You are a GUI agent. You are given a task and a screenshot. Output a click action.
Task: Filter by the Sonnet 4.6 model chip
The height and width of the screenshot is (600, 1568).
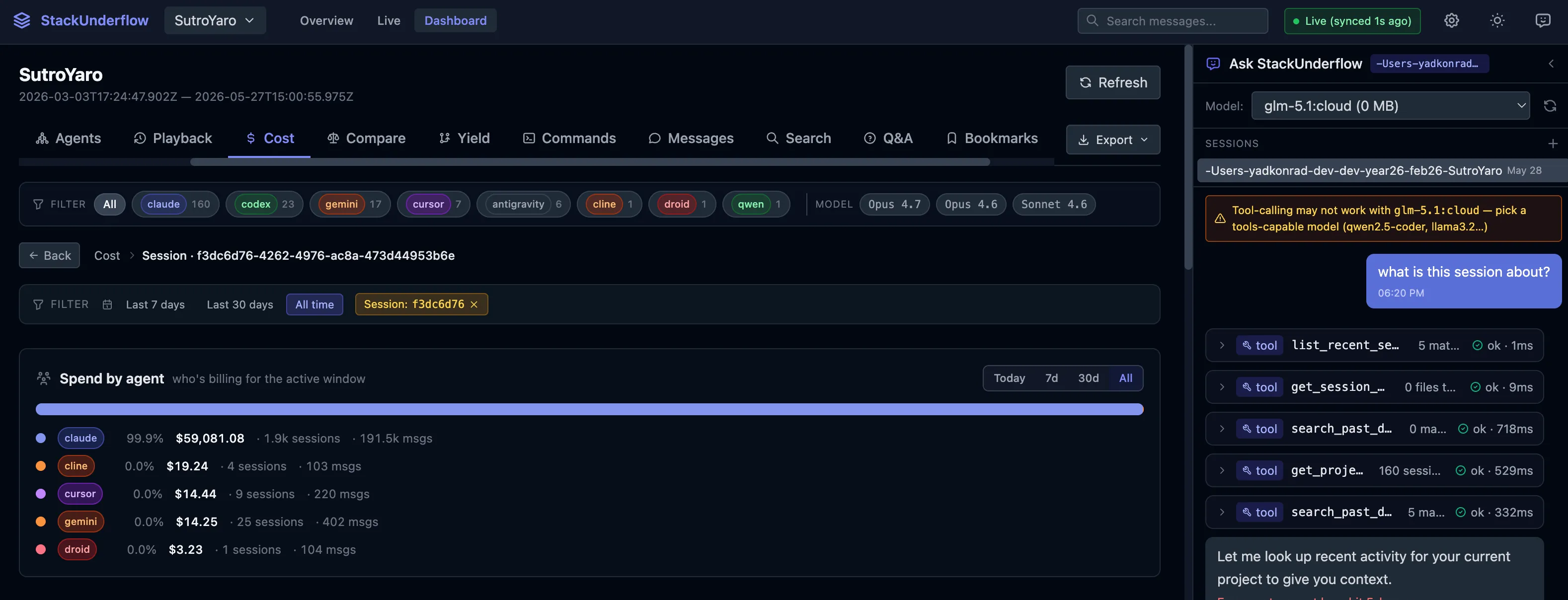1054,205
